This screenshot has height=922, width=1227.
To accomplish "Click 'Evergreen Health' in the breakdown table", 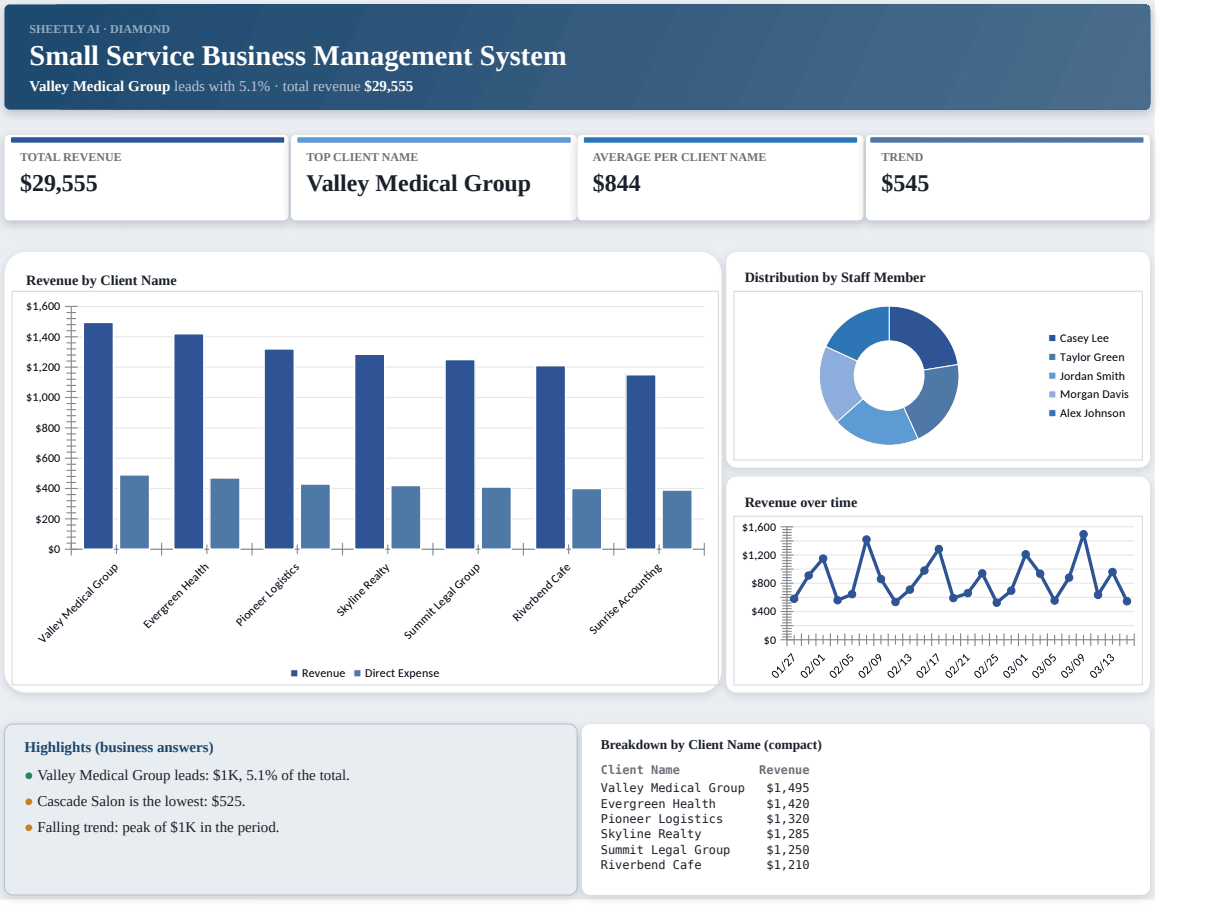I will tap(658, 804).
